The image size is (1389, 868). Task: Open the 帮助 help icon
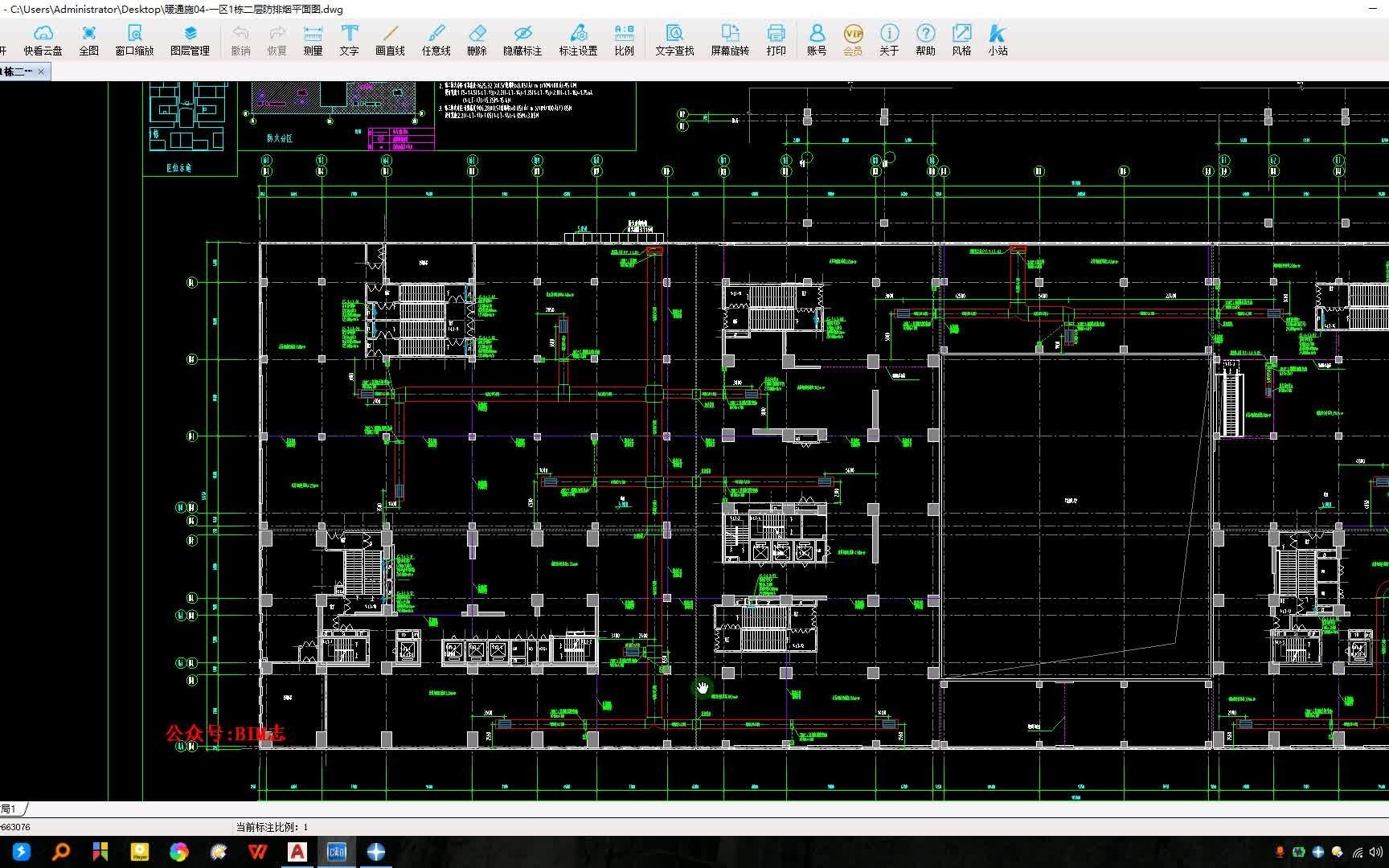click(x=925, y=39)
